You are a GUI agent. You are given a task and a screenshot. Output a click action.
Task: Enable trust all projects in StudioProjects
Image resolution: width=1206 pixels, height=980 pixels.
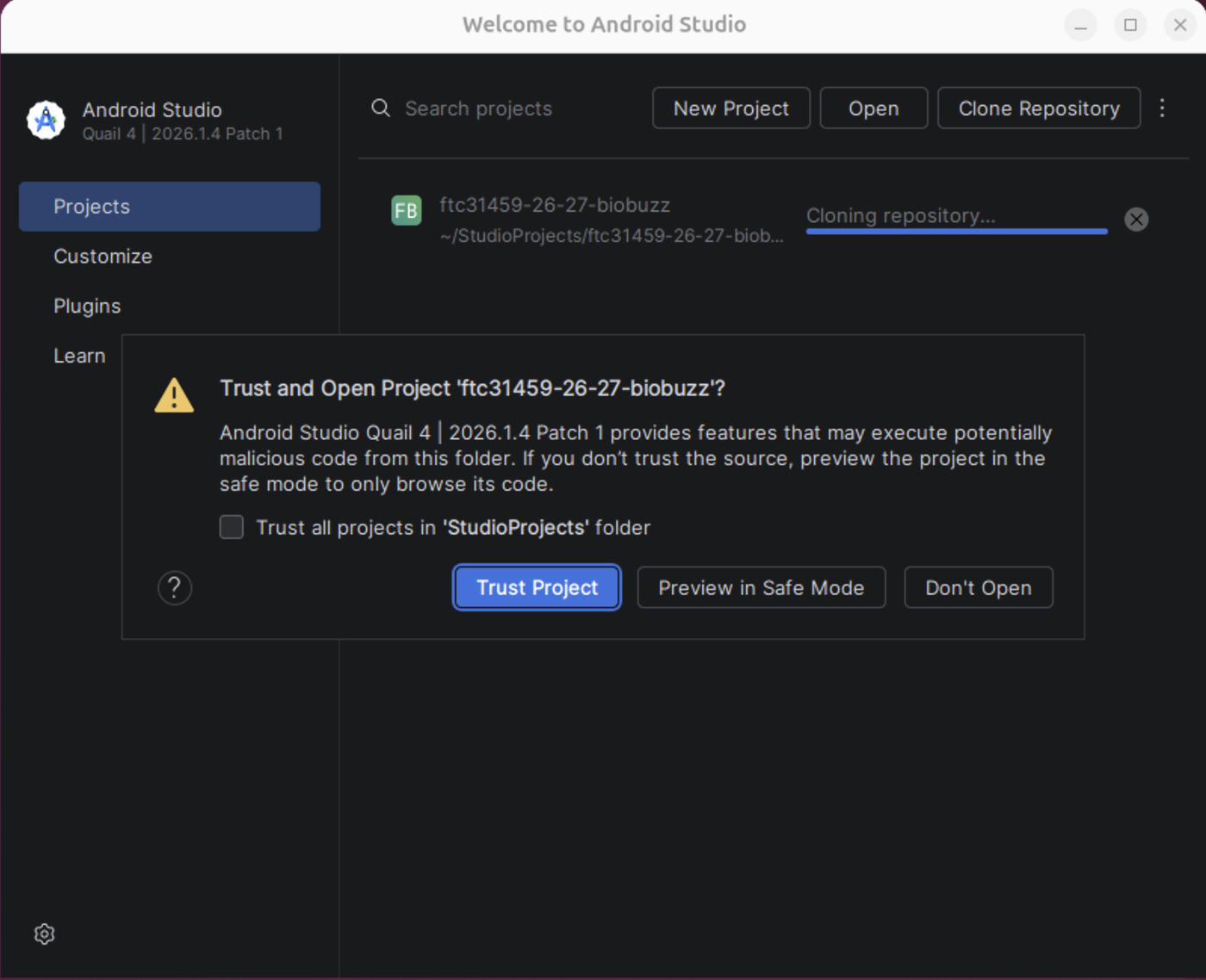[x=232, y=527]
